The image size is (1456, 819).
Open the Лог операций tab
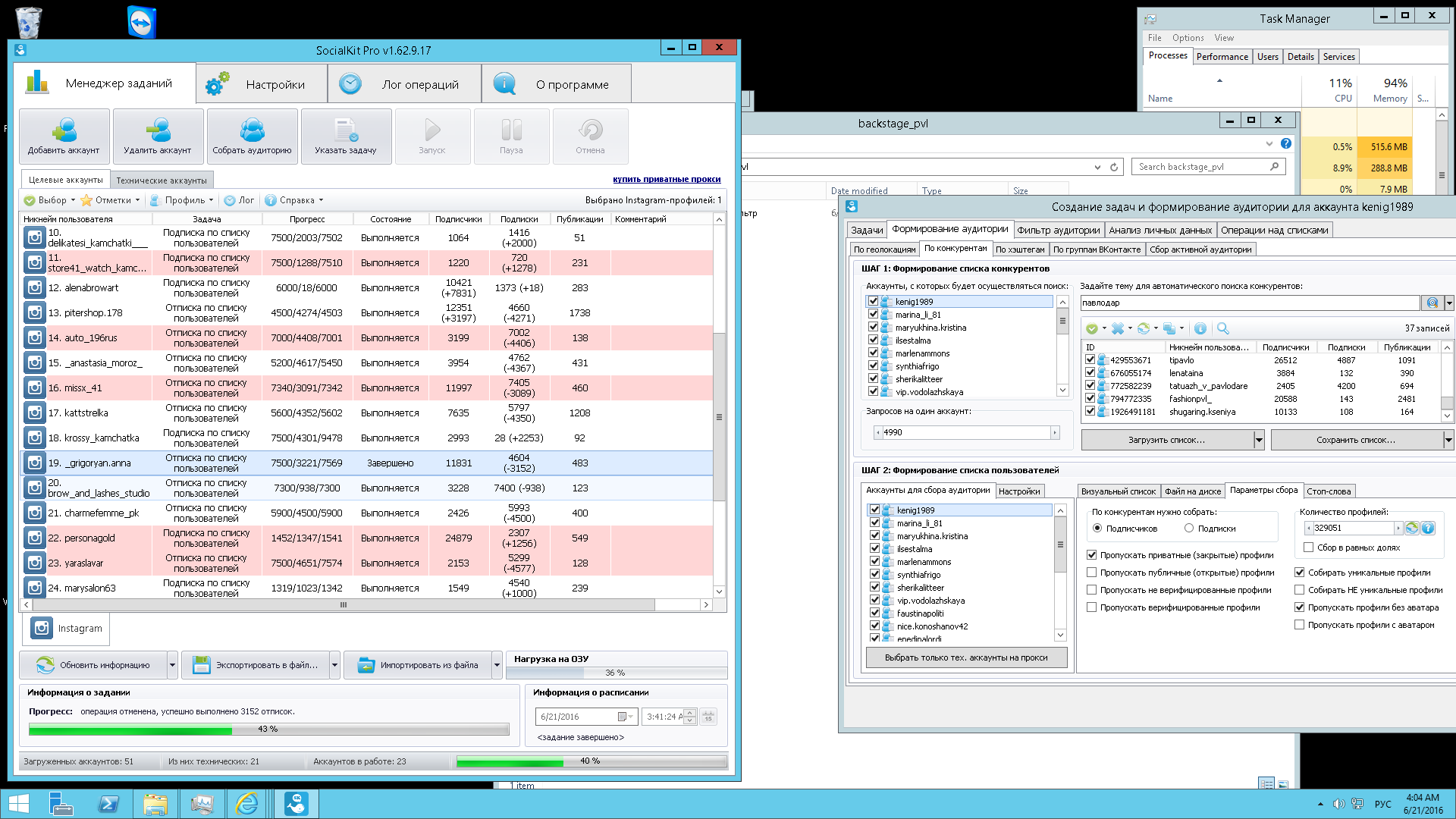404,84
